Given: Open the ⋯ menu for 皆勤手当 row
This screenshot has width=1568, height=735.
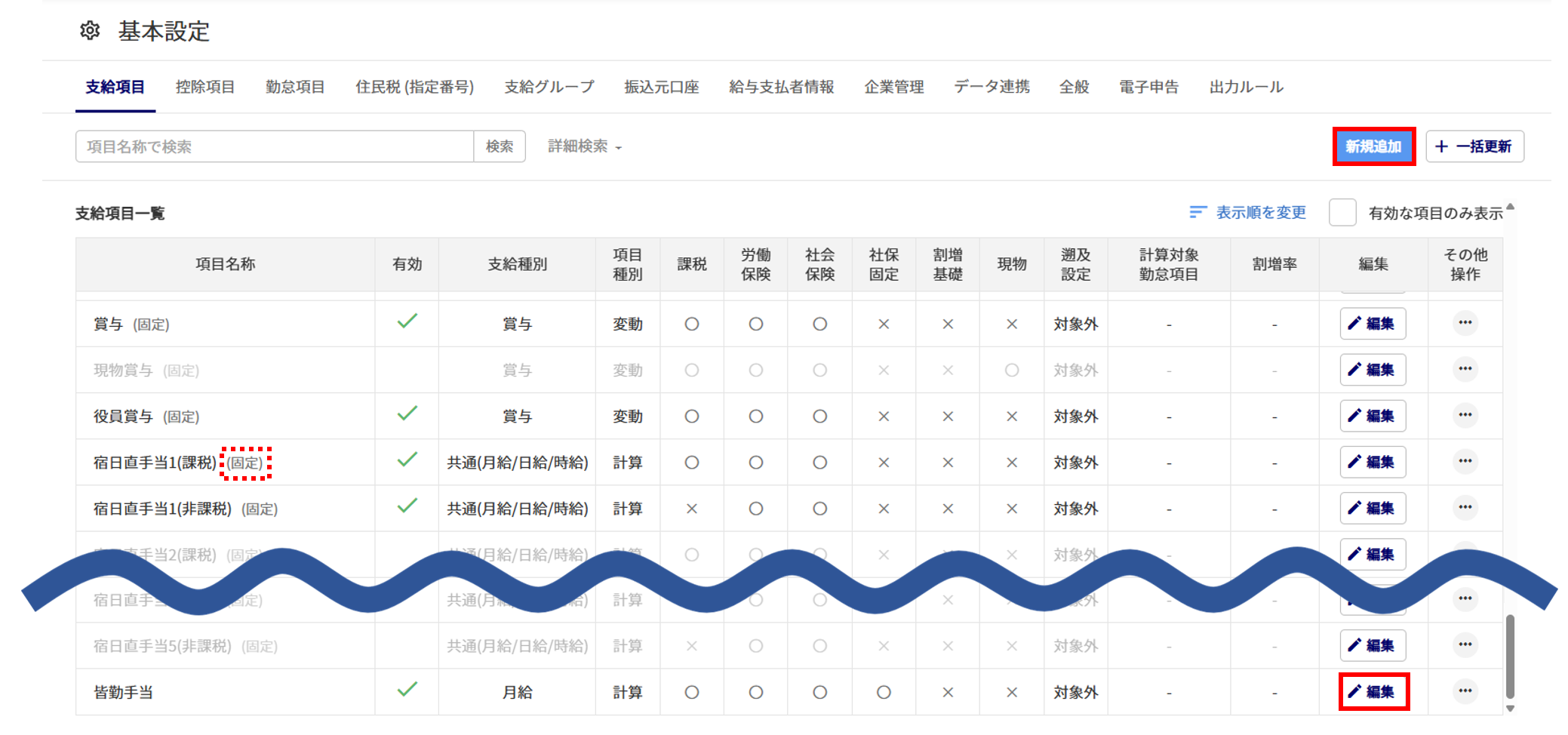Looking at the screenshot, I should coord(1465,691).
